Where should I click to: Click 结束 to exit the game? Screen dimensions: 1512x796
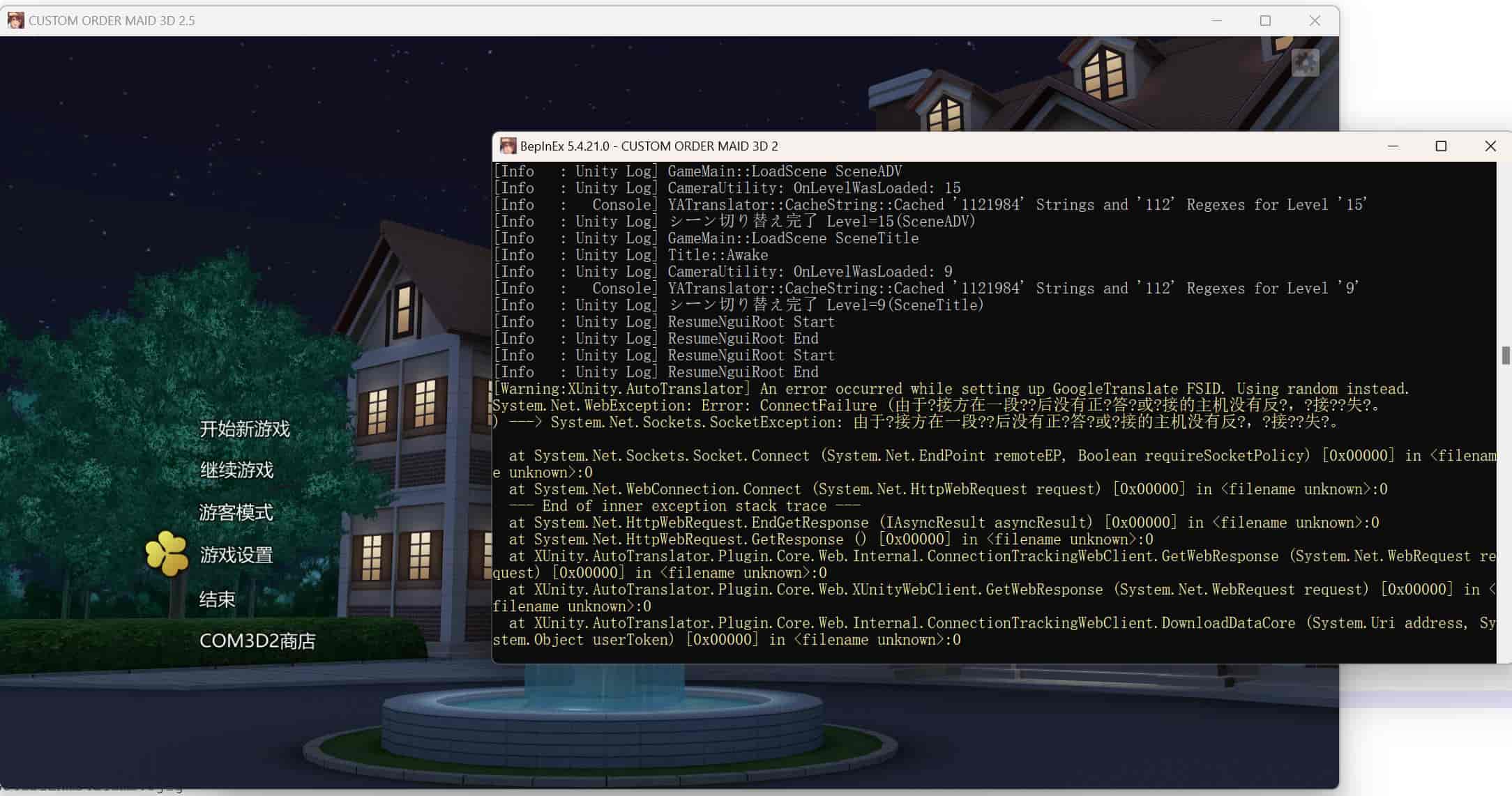[217, 599]
